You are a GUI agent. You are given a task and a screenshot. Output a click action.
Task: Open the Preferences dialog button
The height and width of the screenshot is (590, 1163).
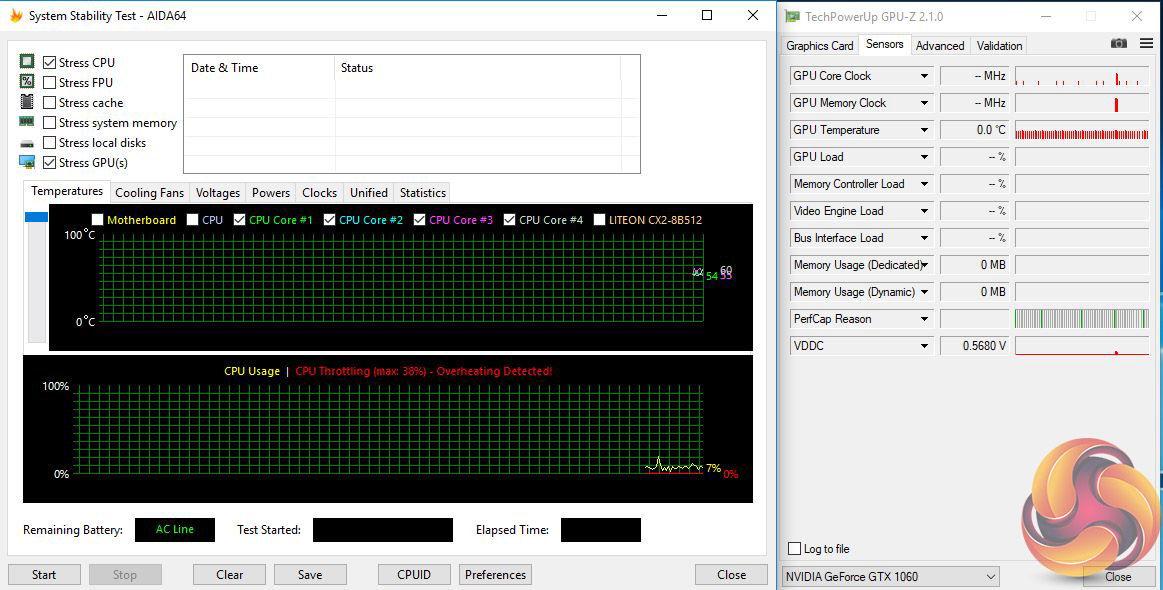tap(495, 575)
